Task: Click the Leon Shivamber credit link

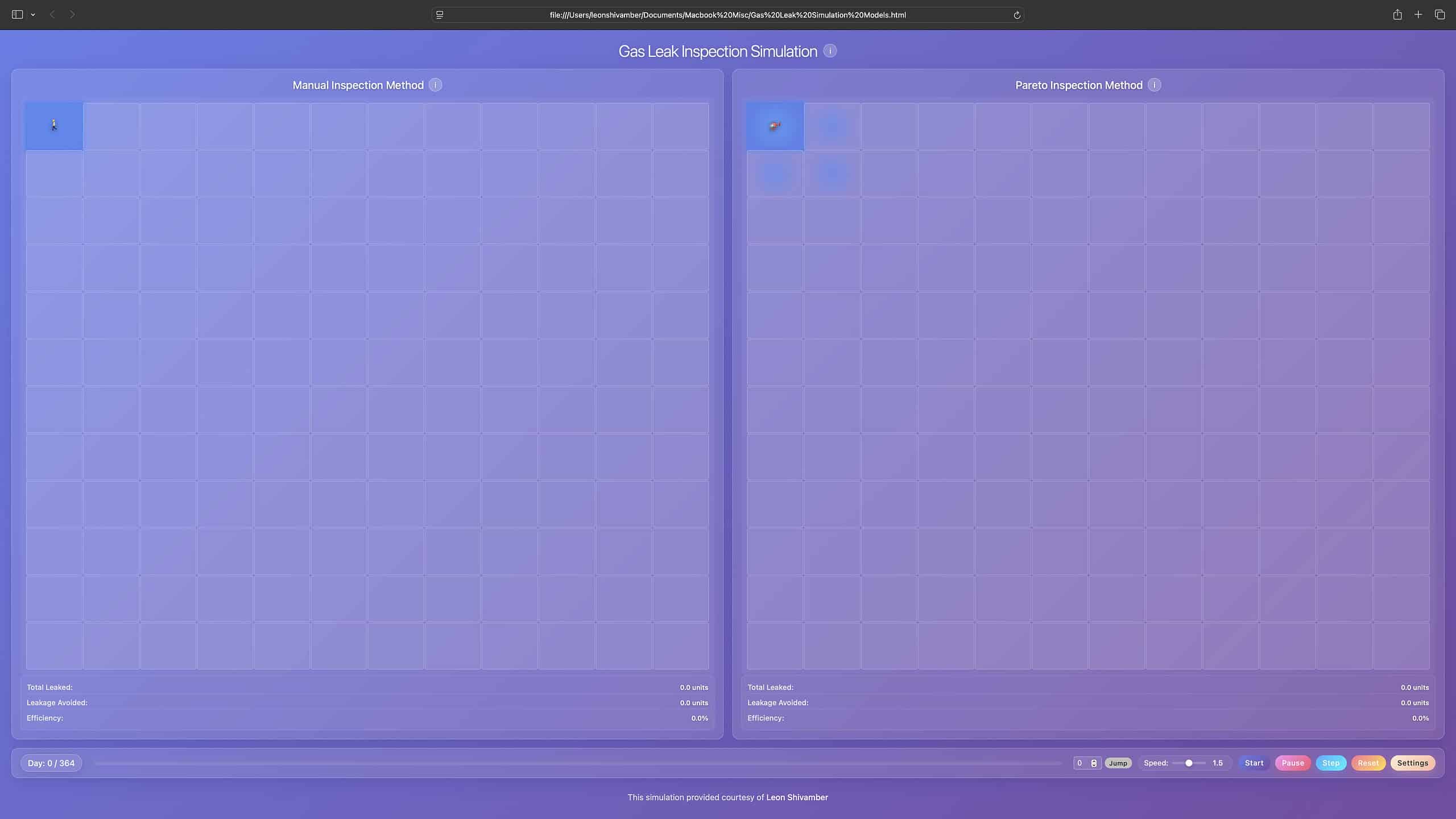Action: click(797, 797)
